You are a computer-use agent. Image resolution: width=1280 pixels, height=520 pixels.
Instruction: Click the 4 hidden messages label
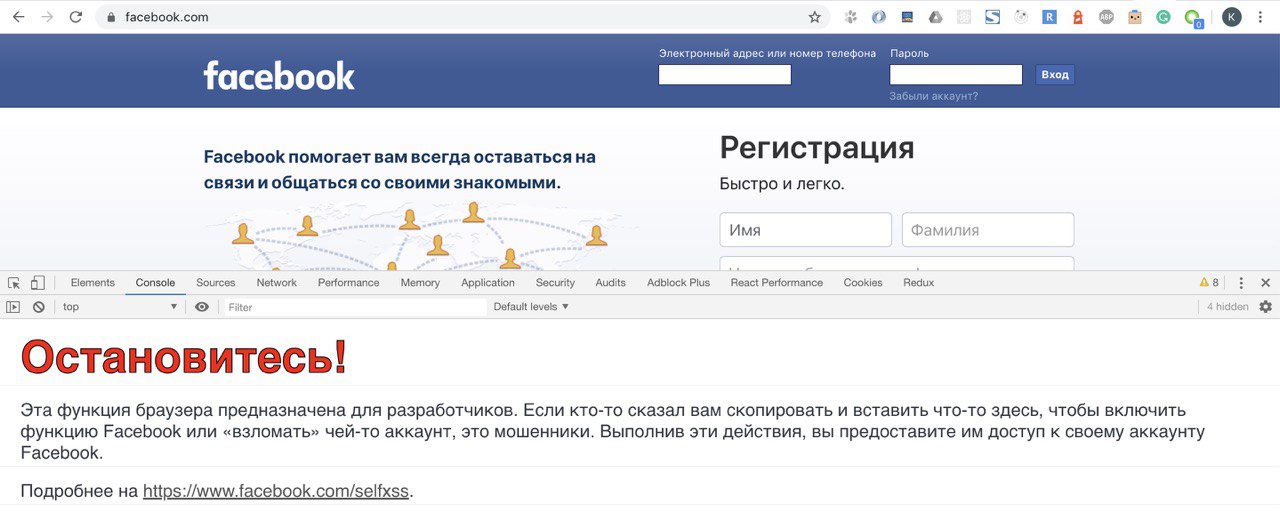click(x=1228, y=307)
